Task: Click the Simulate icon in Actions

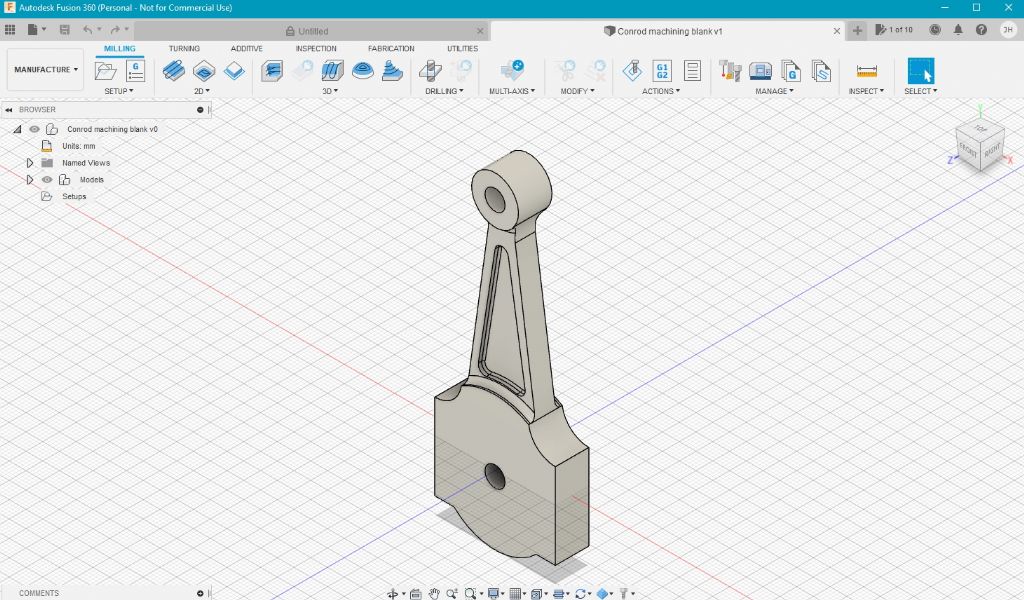Action: click(632, 71)
